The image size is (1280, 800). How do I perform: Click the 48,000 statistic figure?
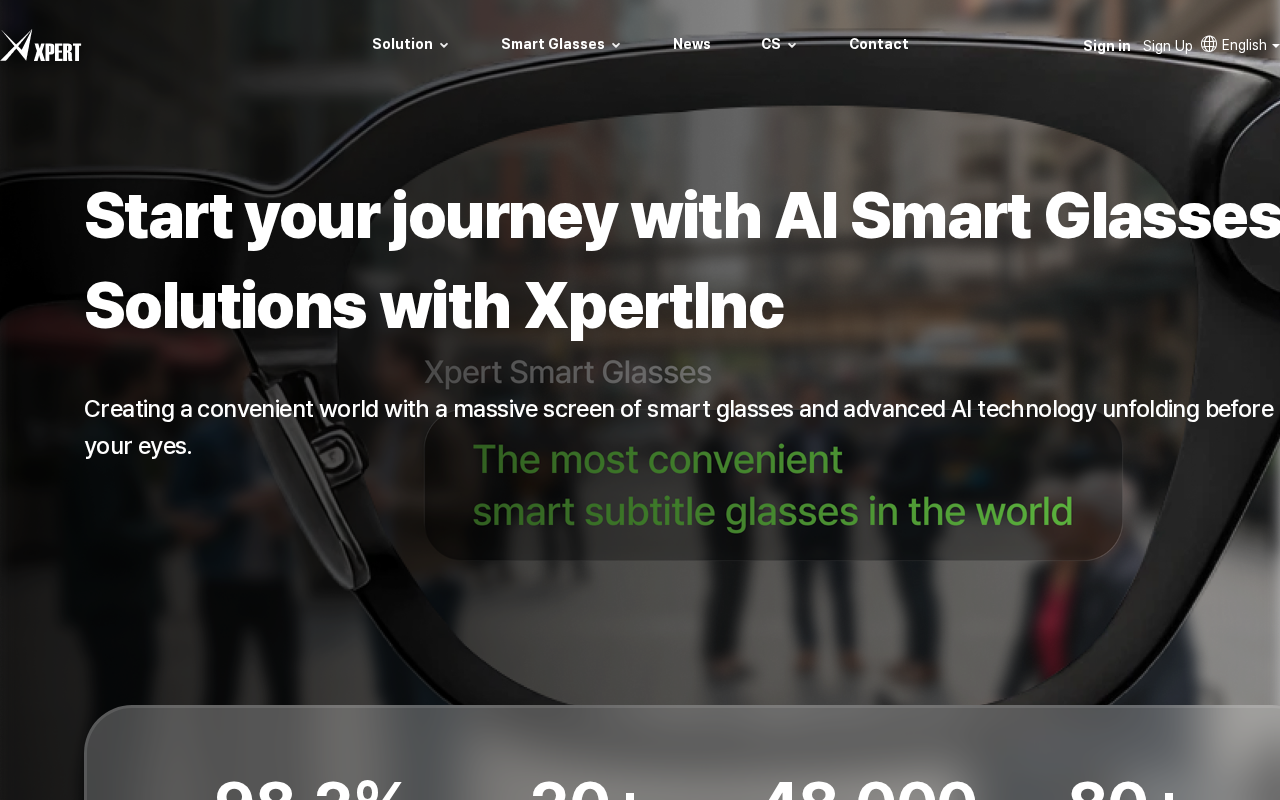(870, 788)
